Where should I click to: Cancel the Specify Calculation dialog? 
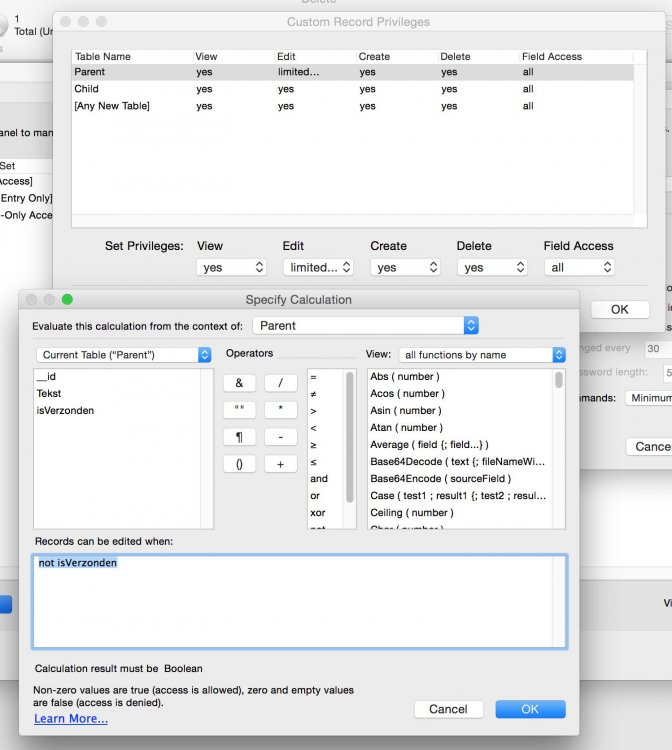[448, 709]
